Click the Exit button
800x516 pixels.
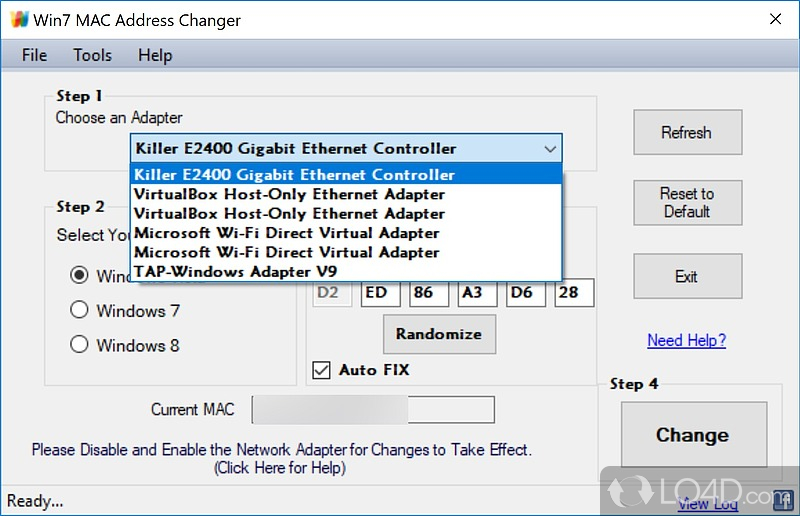(687, 276)
